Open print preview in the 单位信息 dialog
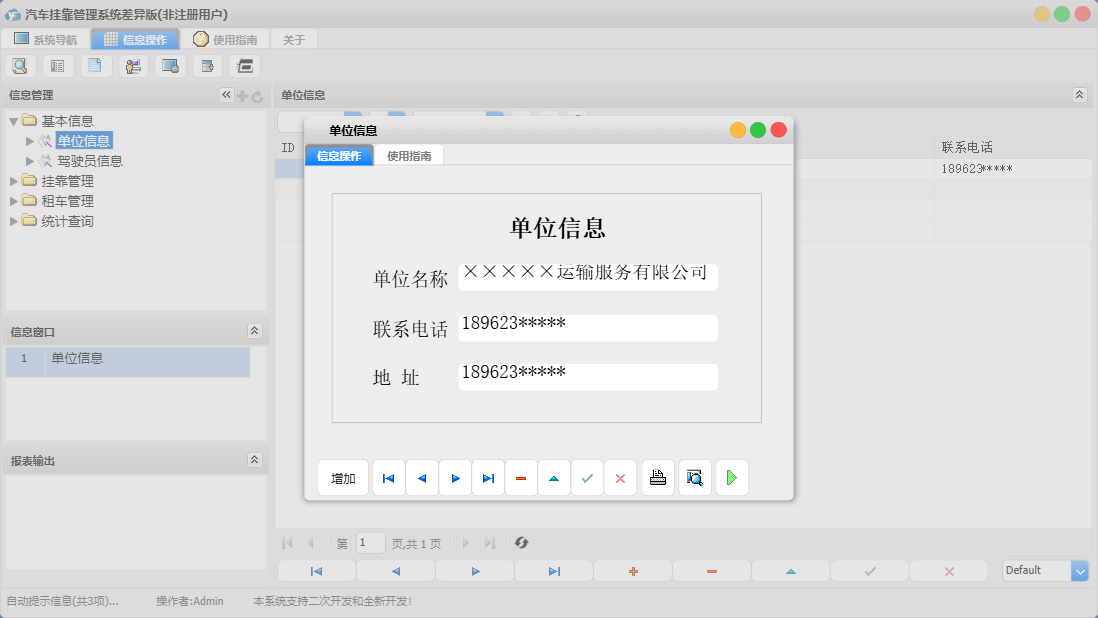Image resolution: width=1098 pixels, height=618 pixels. (x=694, y=477)
